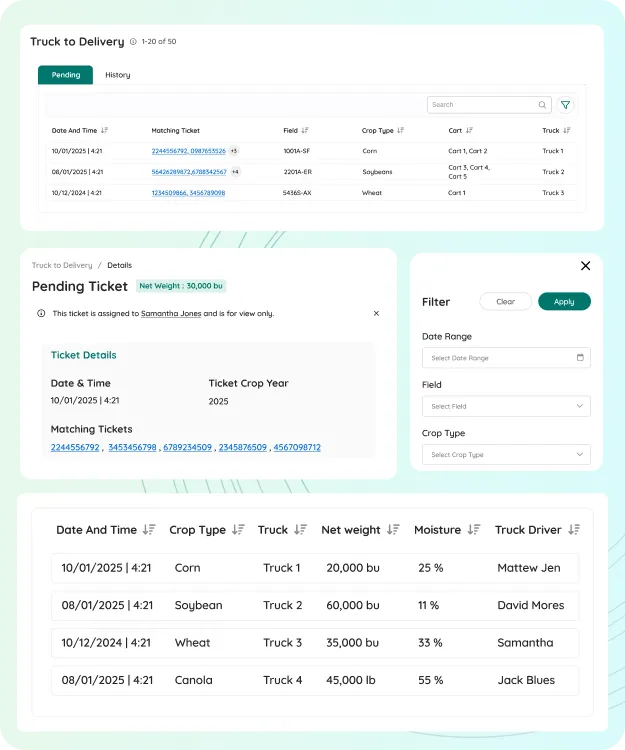This screenshot has height=750, width=625.
Task: Click the filter funnel icon beside search
Action: point(566,105)
